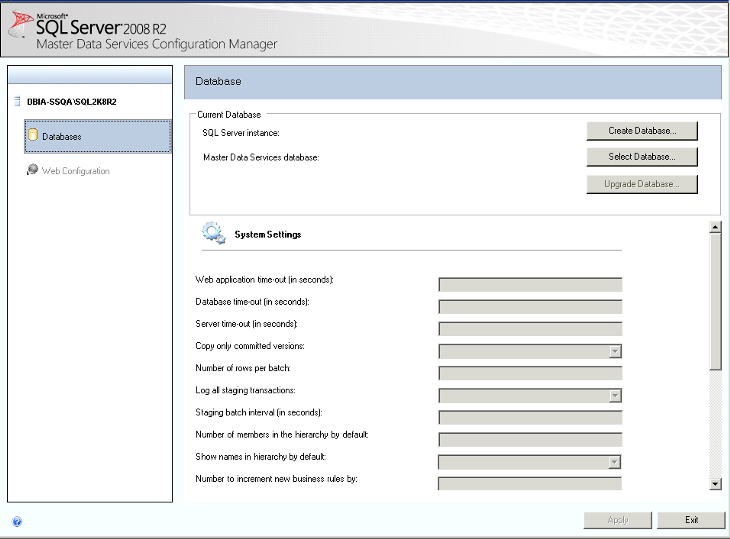The image size is (730, 539).
Task: Open the Log all staging transactions dropdown
Action: click(x=615, y=396)
